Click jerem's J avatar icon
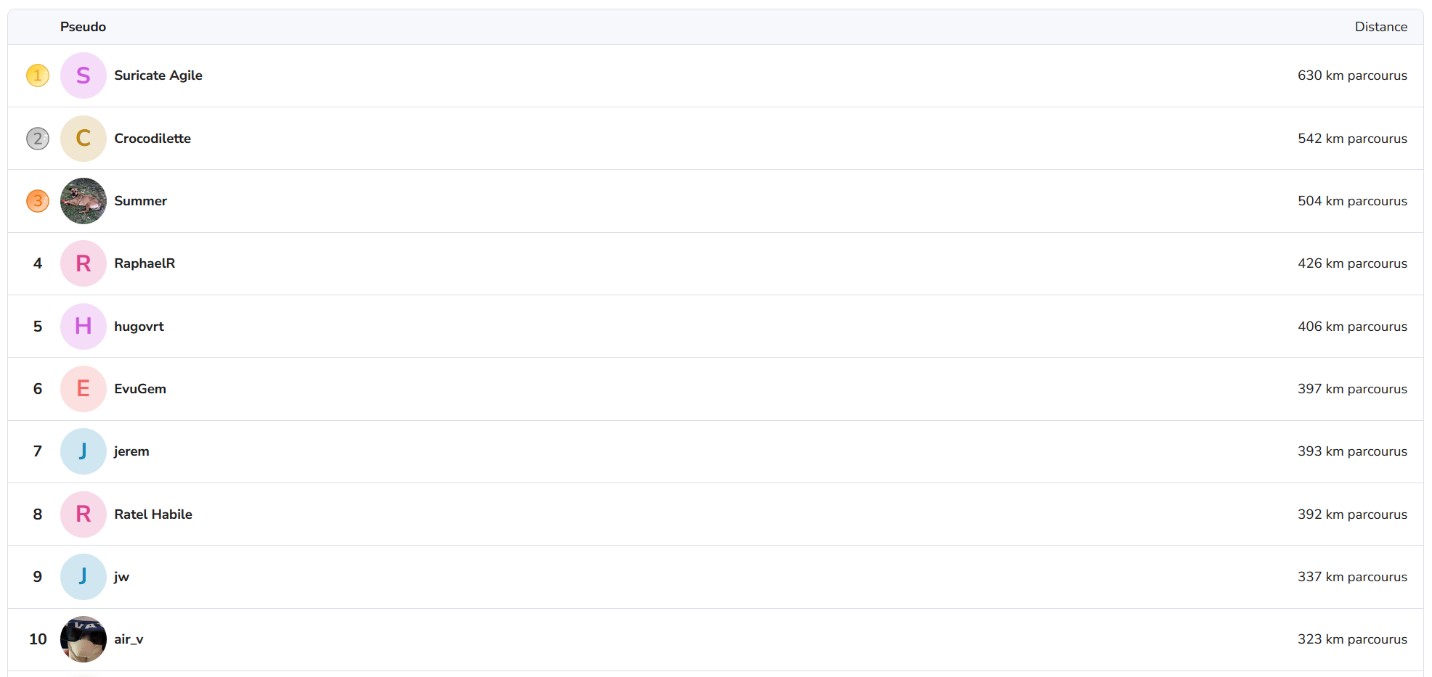 click(x=83, y=451)
